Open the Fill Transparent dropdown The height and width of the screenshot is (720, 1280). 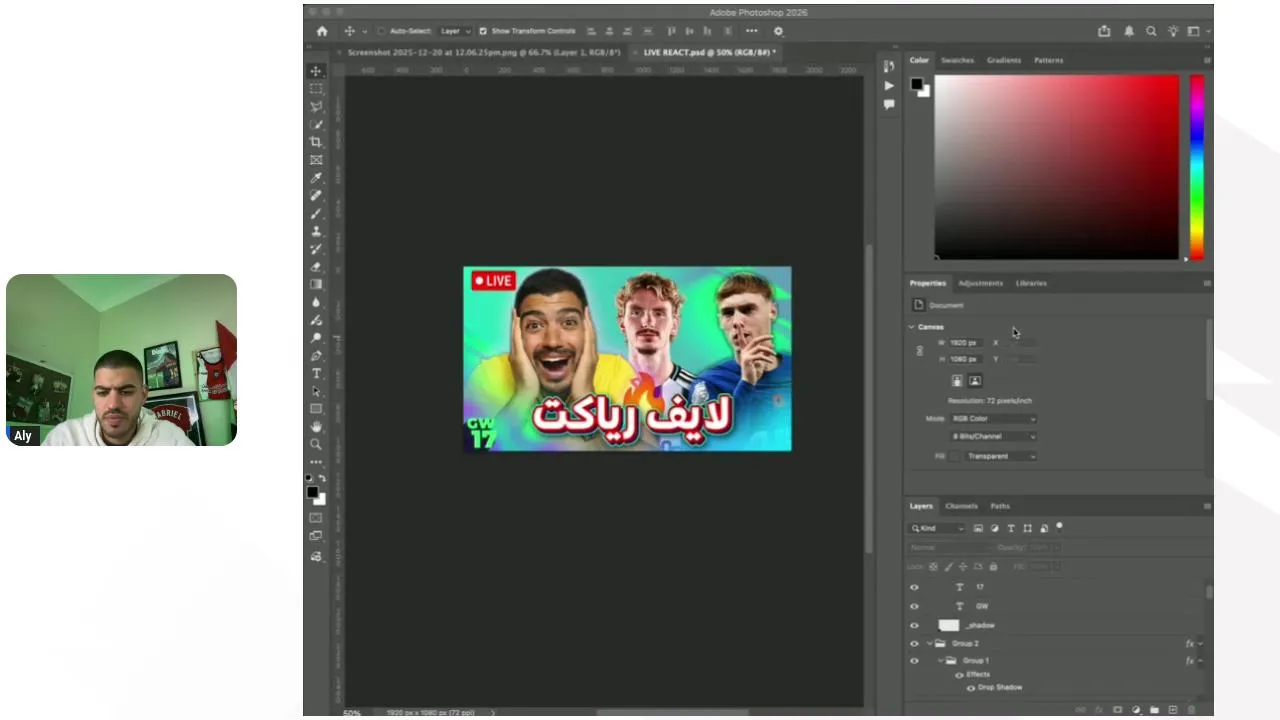[x=1001, y=456]
